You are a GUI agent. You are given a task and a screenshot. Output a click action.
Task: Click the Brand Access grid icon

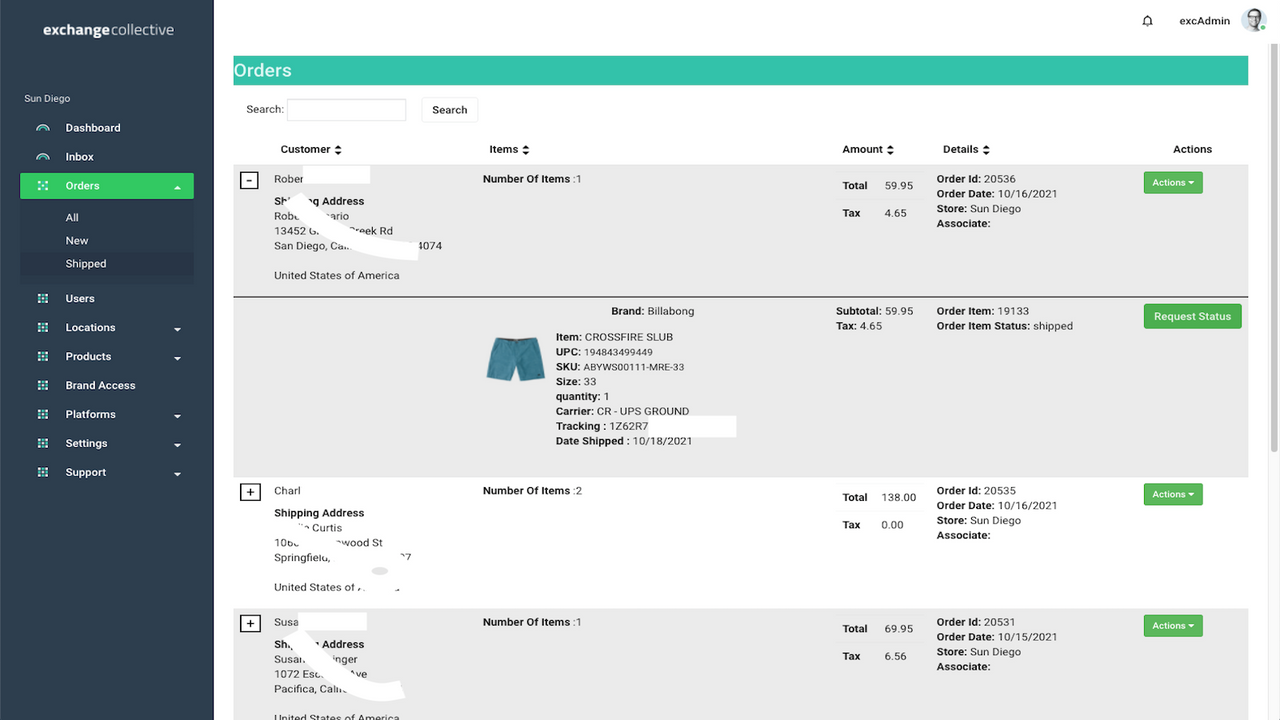(43, 386)
